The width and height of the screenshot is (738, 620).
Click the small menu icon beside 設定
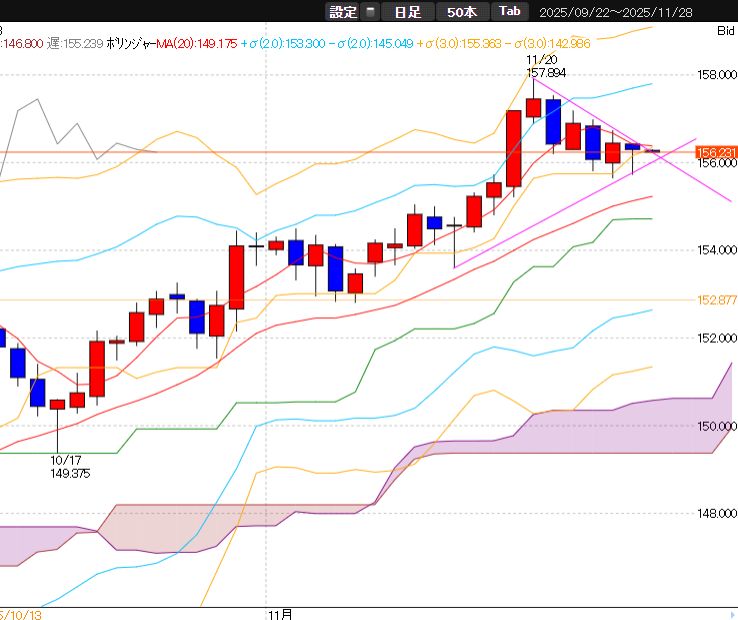(371, 12)
